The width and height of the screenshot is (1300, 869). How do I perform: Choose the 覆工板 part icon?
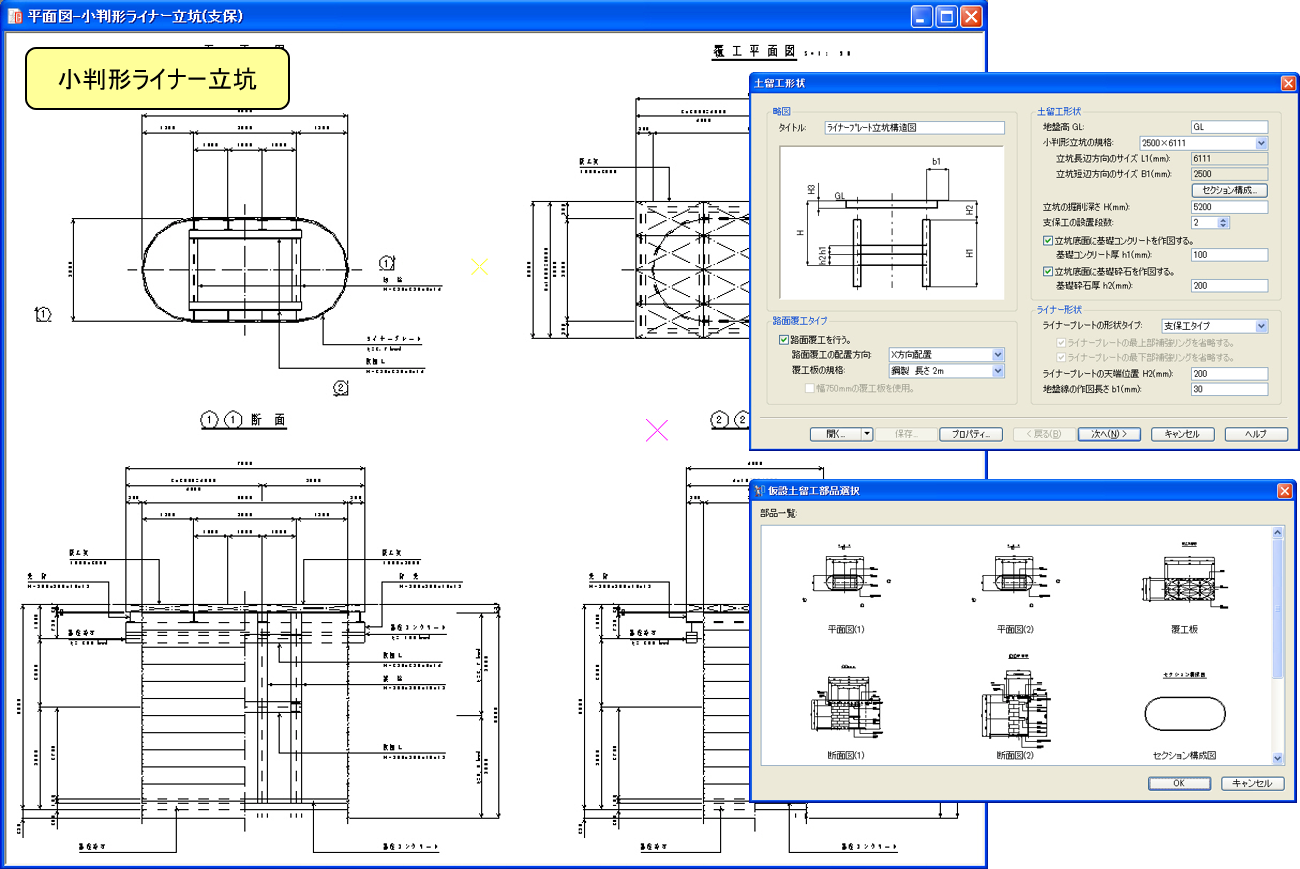(x=1184, y=582)
